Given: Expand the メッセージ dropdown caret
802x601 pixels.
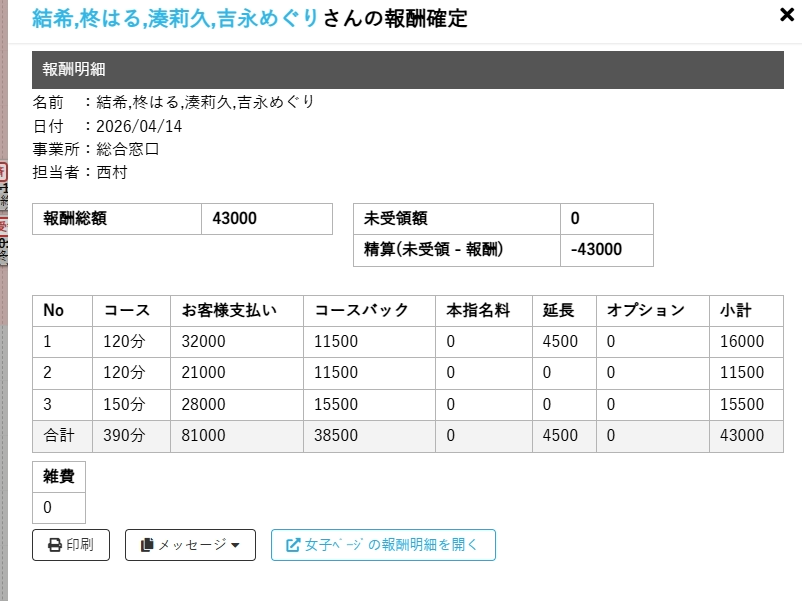Looking at the screenshot, I should [x=236, y=546].
